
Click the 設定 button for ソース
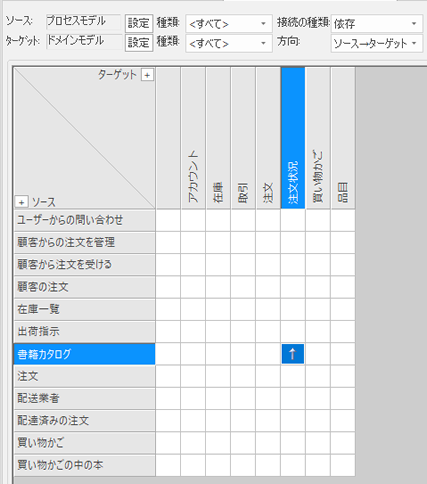[139, 23]
